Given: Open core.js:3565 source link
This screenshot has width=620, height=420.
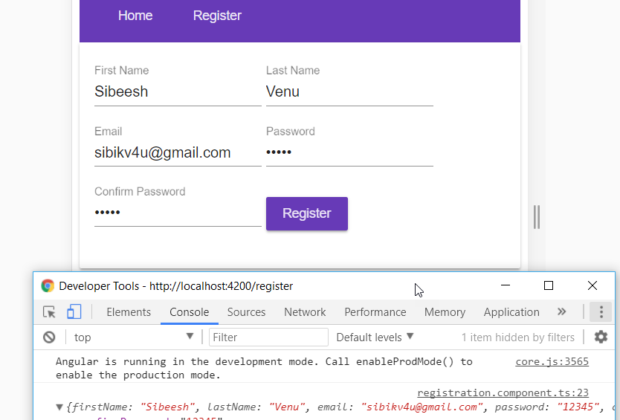Looking at the screenshot, I should 552,361.
